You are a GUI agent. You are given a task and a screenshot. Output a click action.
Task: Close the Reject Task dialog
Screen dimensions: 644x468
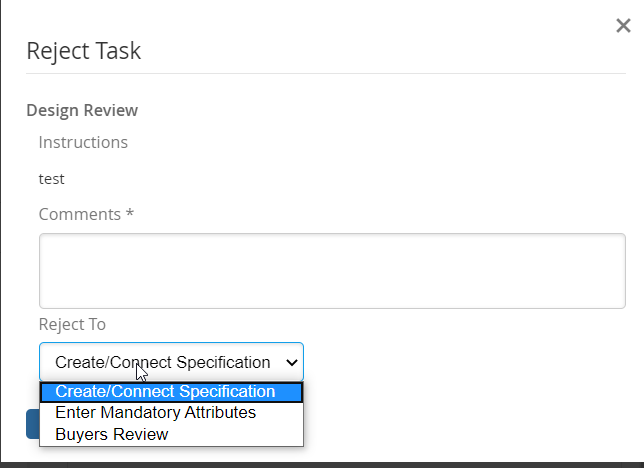coord(623,26)
